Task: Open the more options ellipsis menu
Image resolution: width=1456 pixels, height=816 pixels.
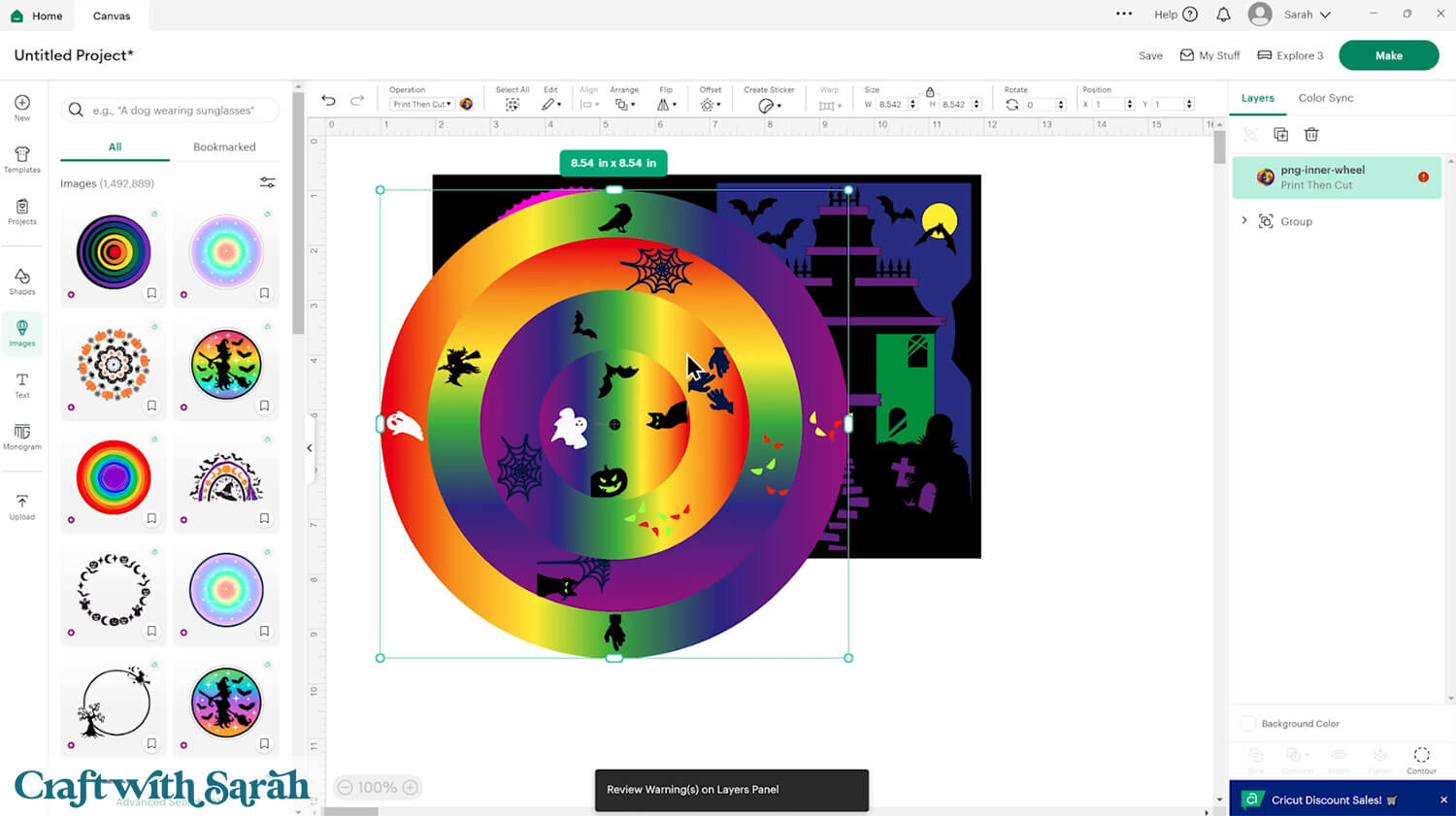Action: tap(1124, 14)
